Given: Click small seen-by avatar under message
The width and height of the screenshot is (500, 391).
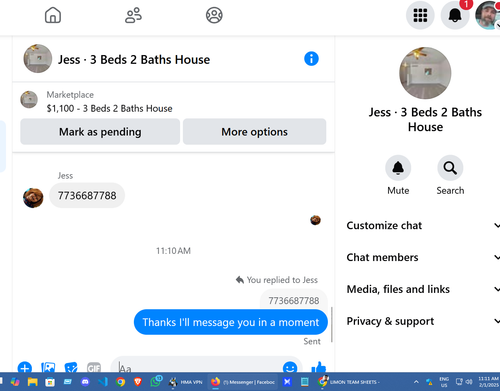Looking at the screenshot, I should 315,220.
